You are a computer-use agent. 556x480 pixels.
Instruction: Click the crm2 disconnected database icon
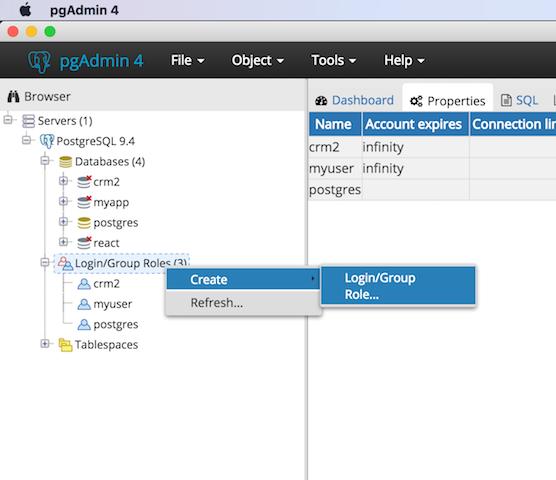[x=84, y=182]
